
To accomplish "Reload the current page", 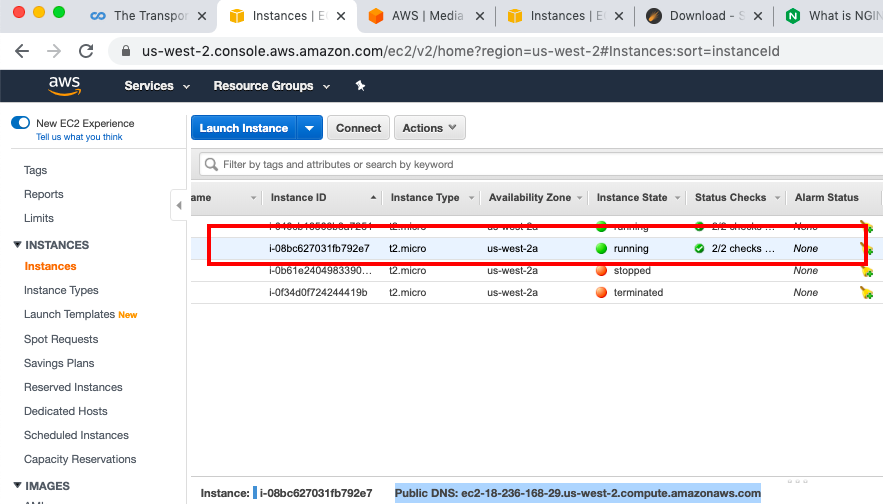I will tap(86, 51).
